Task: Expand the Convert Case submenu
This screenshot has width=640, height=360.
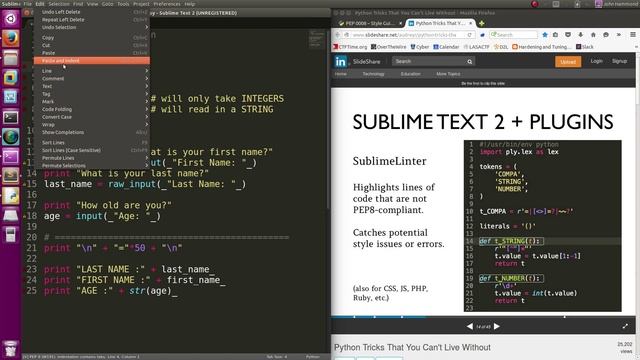Action: click(92, 117)
